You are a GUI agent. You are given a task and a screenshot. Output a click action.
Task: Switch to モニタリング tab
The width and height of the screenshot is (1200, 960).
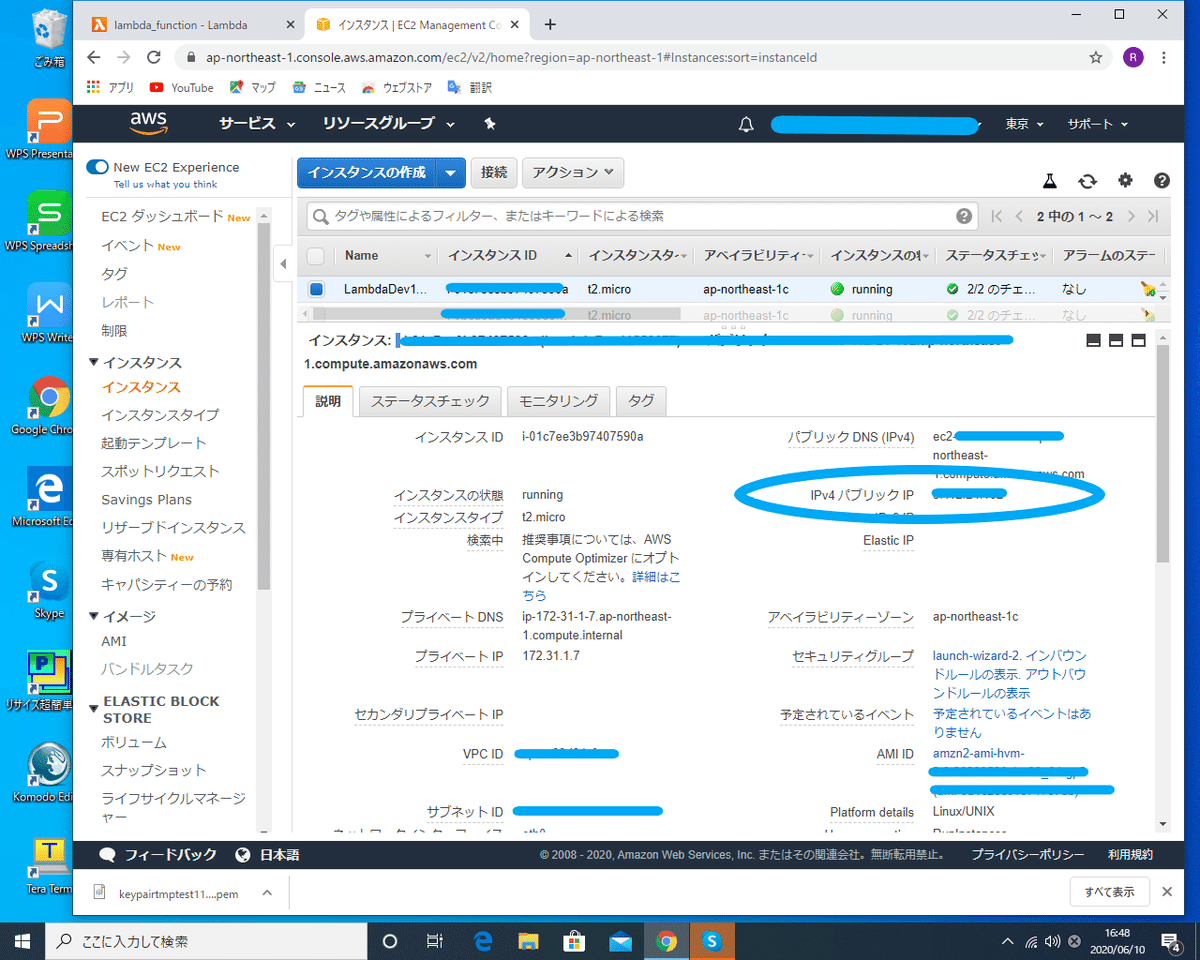(x=558, y=401)
